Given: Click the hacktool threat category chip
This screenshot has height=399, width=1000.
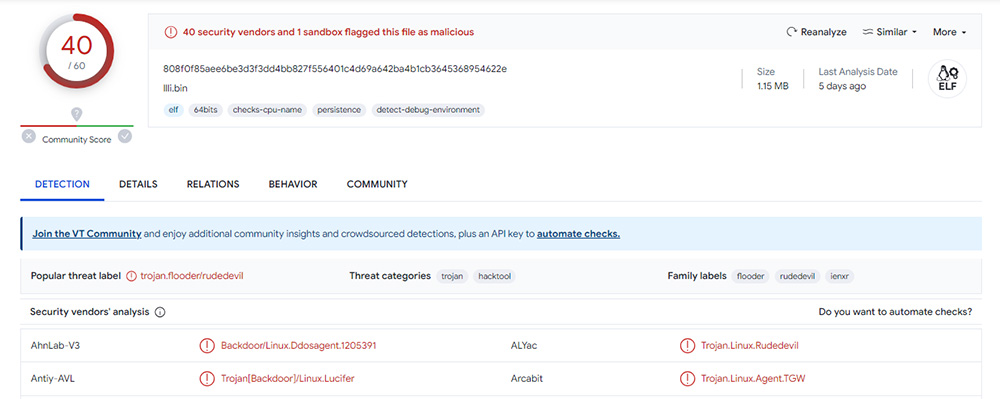Looking at the screenshot, I should coord(494,276).
